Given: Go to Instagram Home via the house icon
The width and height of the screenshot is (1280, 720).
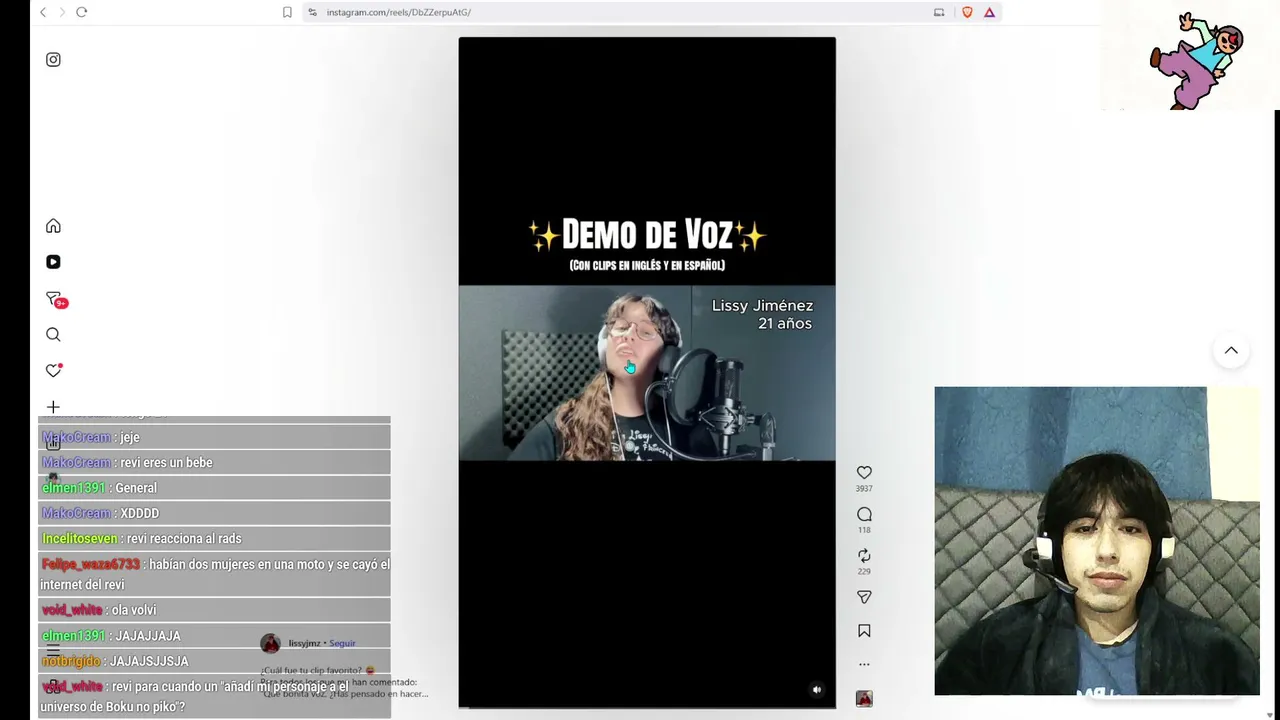Looking at the screenshot, I should (53, 226).
